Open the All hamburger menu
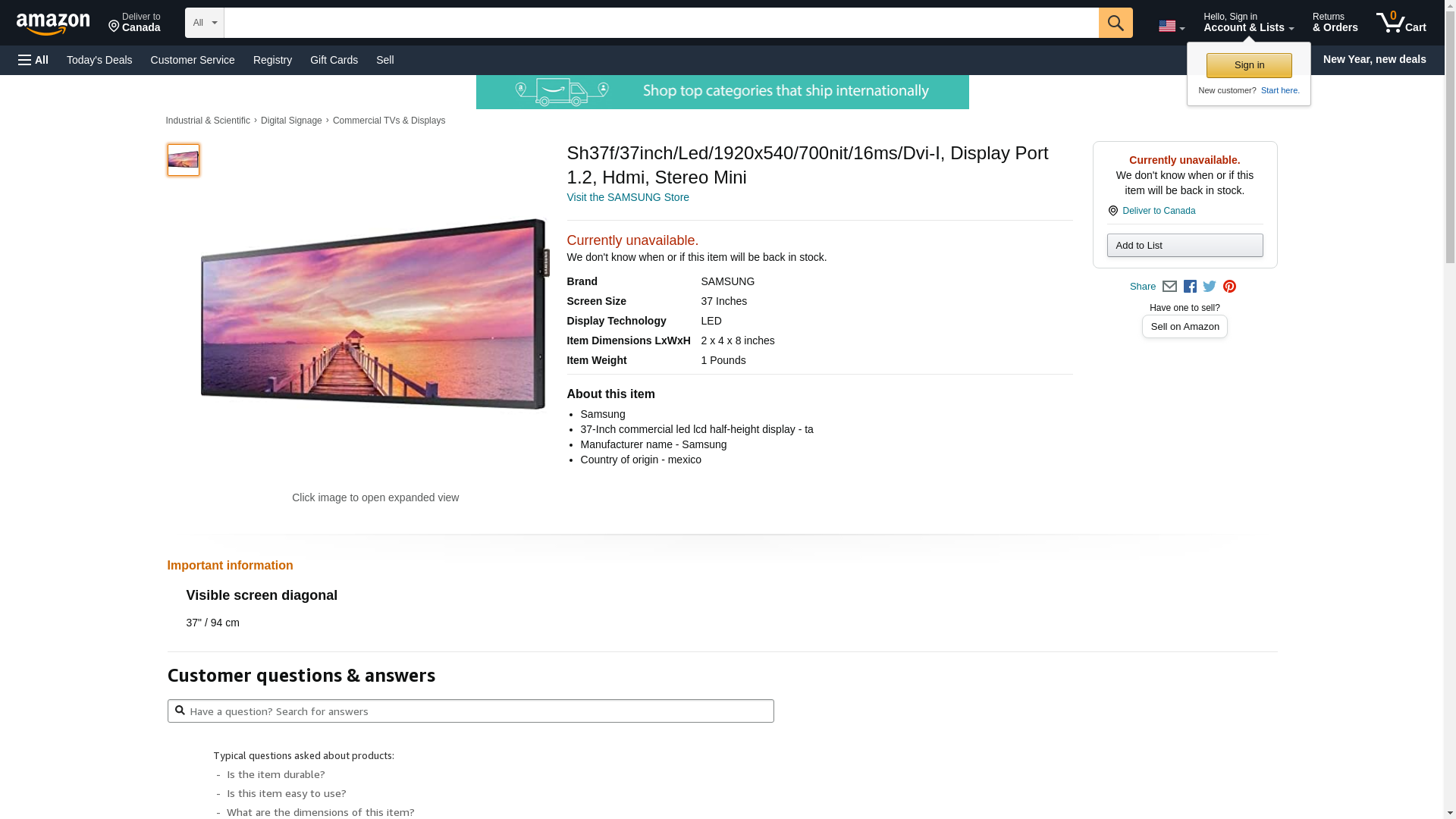Image resolution: width=1456 pixels, height=819 pixels. [x=33, y=60]
